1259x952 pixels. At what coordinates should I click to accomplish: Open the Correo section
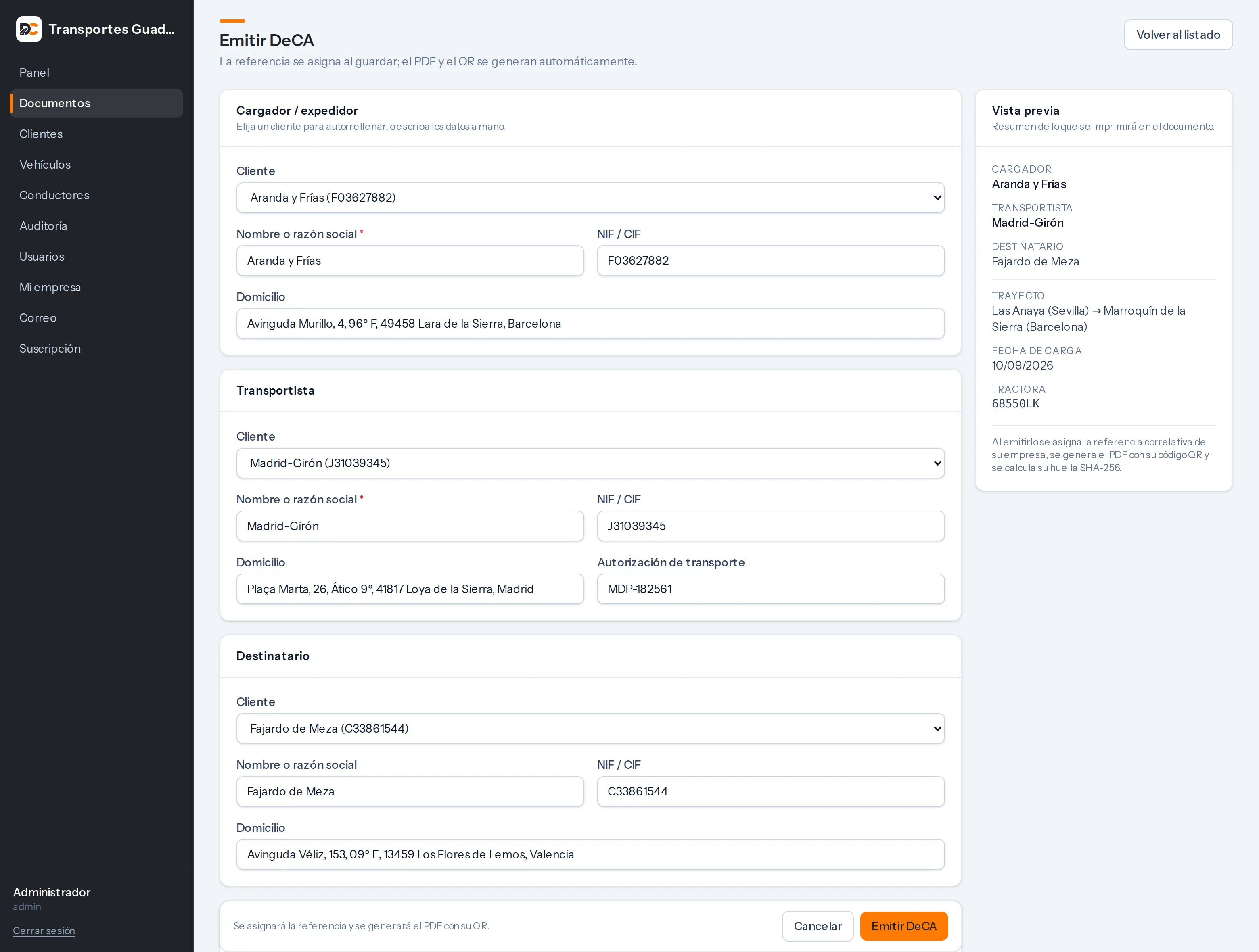[x=96, y=318]
